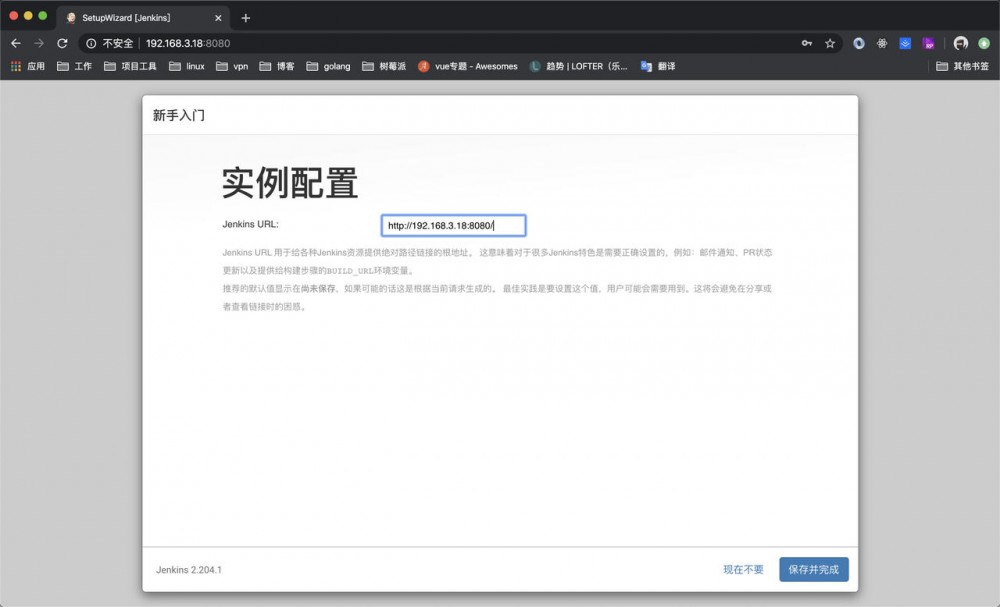Click the browser profile avatar

[959, 43]
